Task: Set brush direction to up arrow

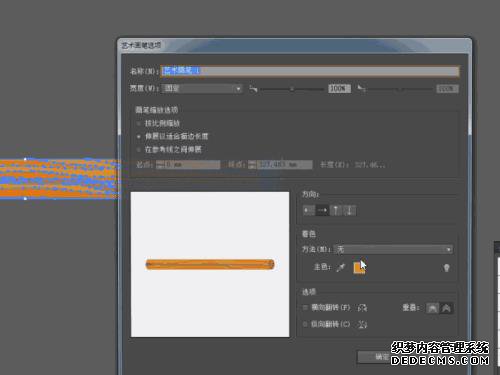Action: (x=336, y=210)
